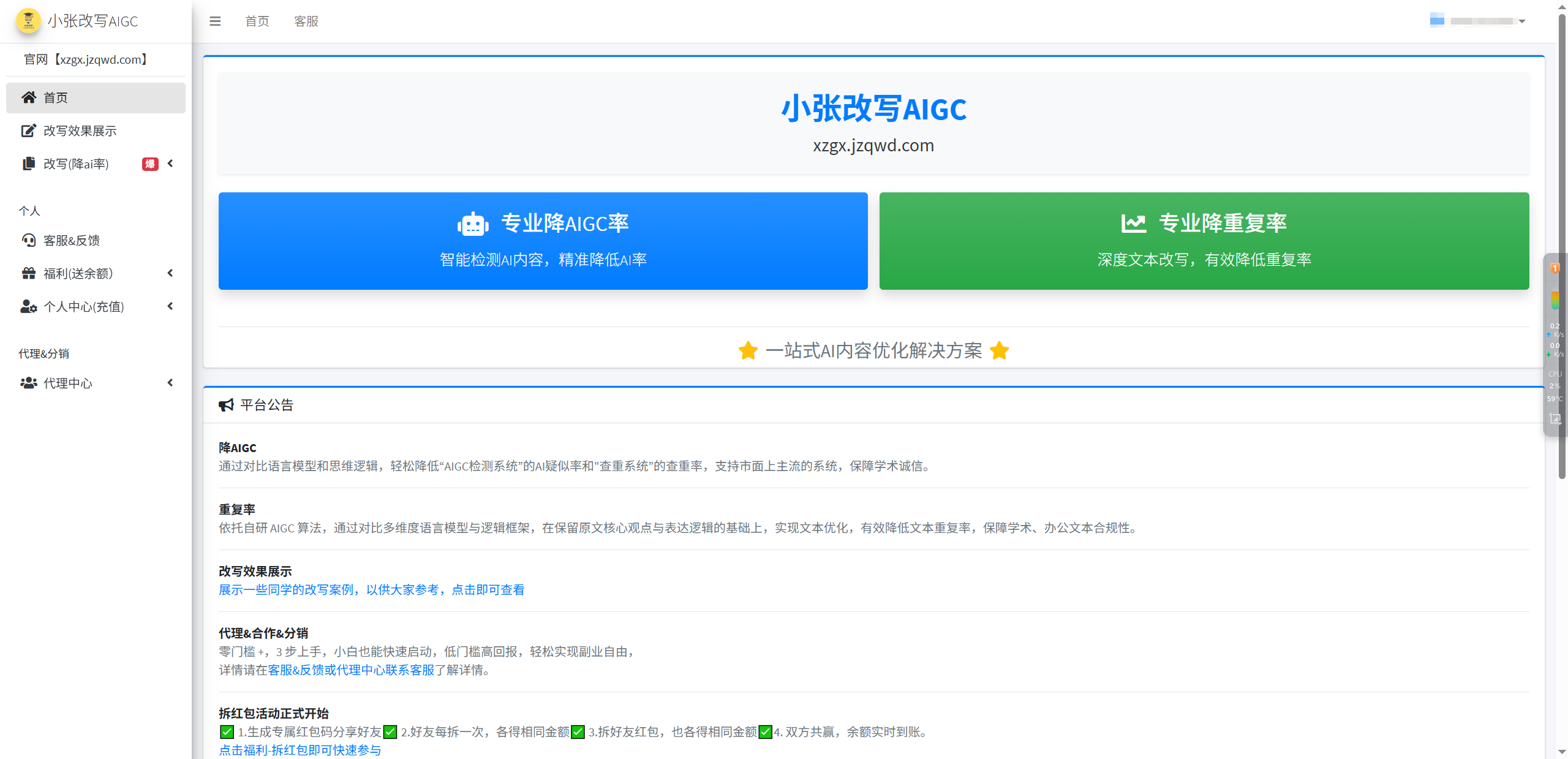Click the people icon beside 代理中心
1568x759 pixels.
tap(28, 383)
